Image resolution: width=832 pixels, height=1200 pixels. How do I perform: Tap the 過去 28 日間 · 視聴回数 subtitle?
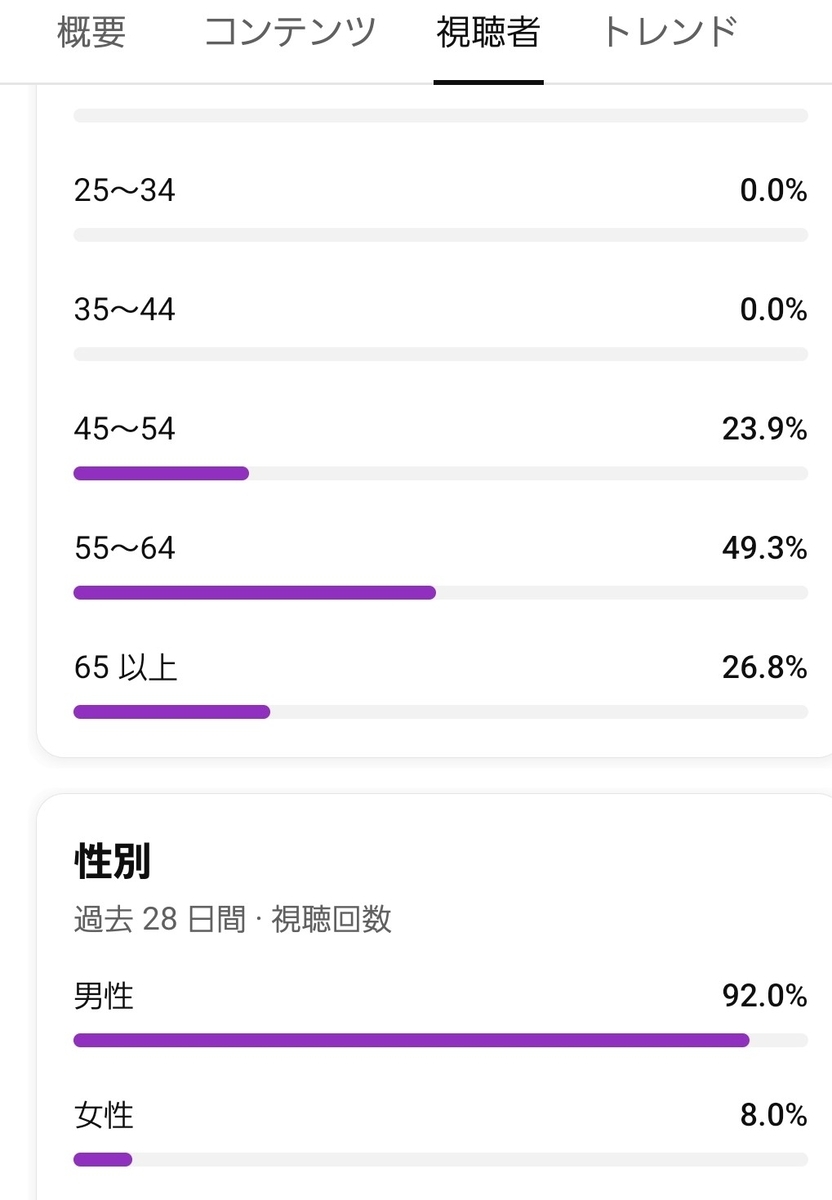pyautogui.click(x=232, y=919)
